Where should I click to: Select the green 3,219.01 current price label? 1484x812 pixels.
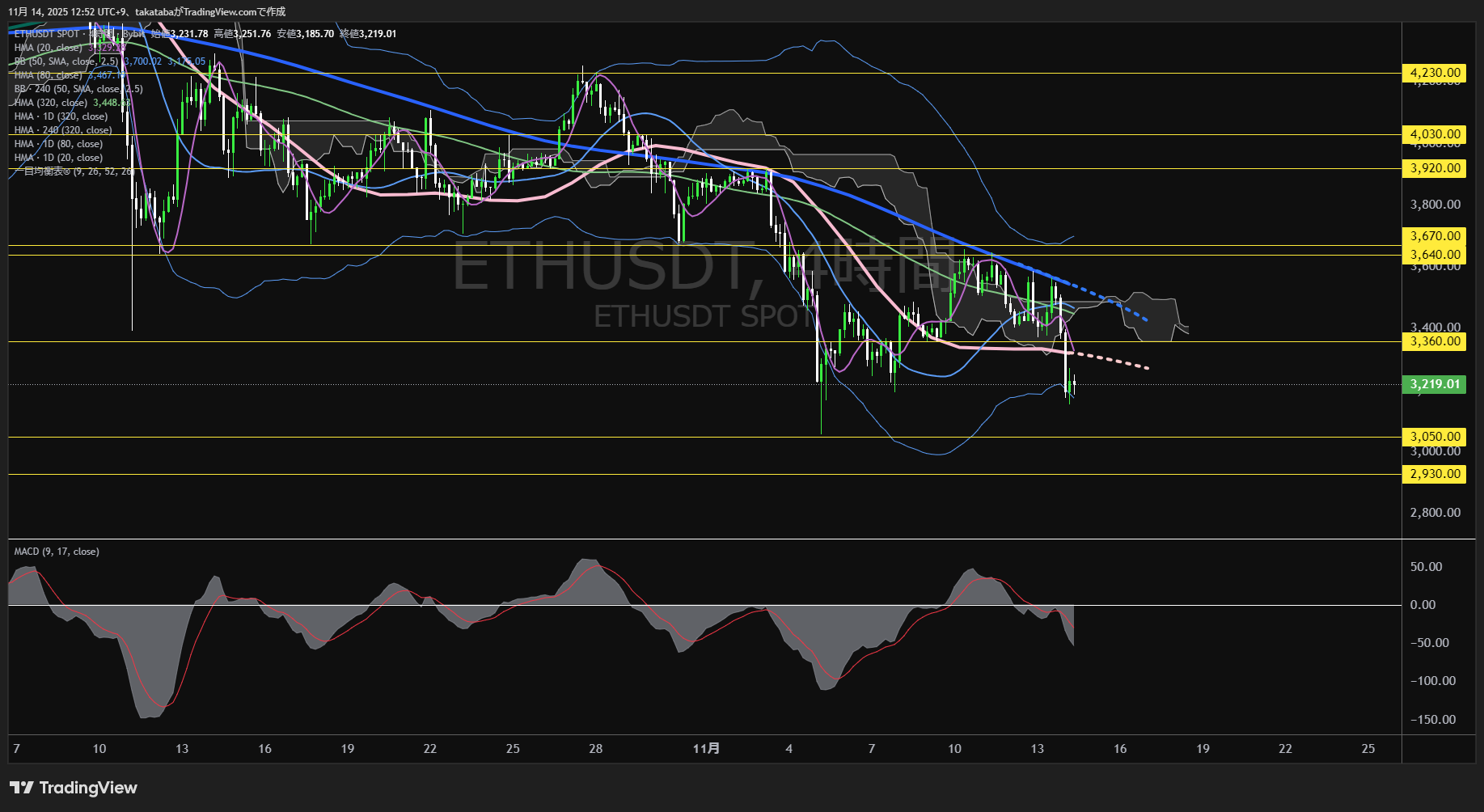point(1435,384)
